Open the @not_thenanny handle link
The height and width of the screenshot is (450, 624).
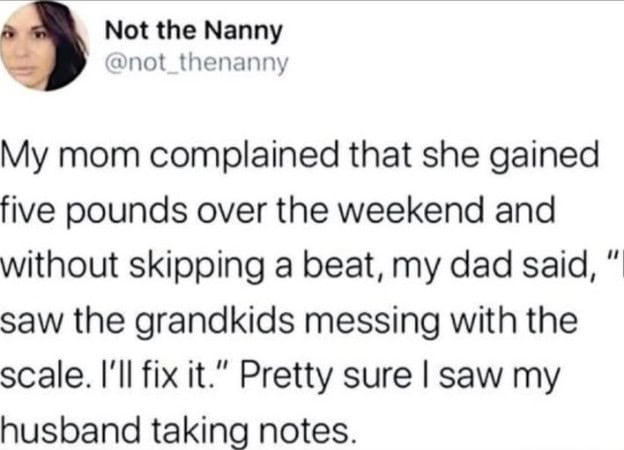point(197,64)
